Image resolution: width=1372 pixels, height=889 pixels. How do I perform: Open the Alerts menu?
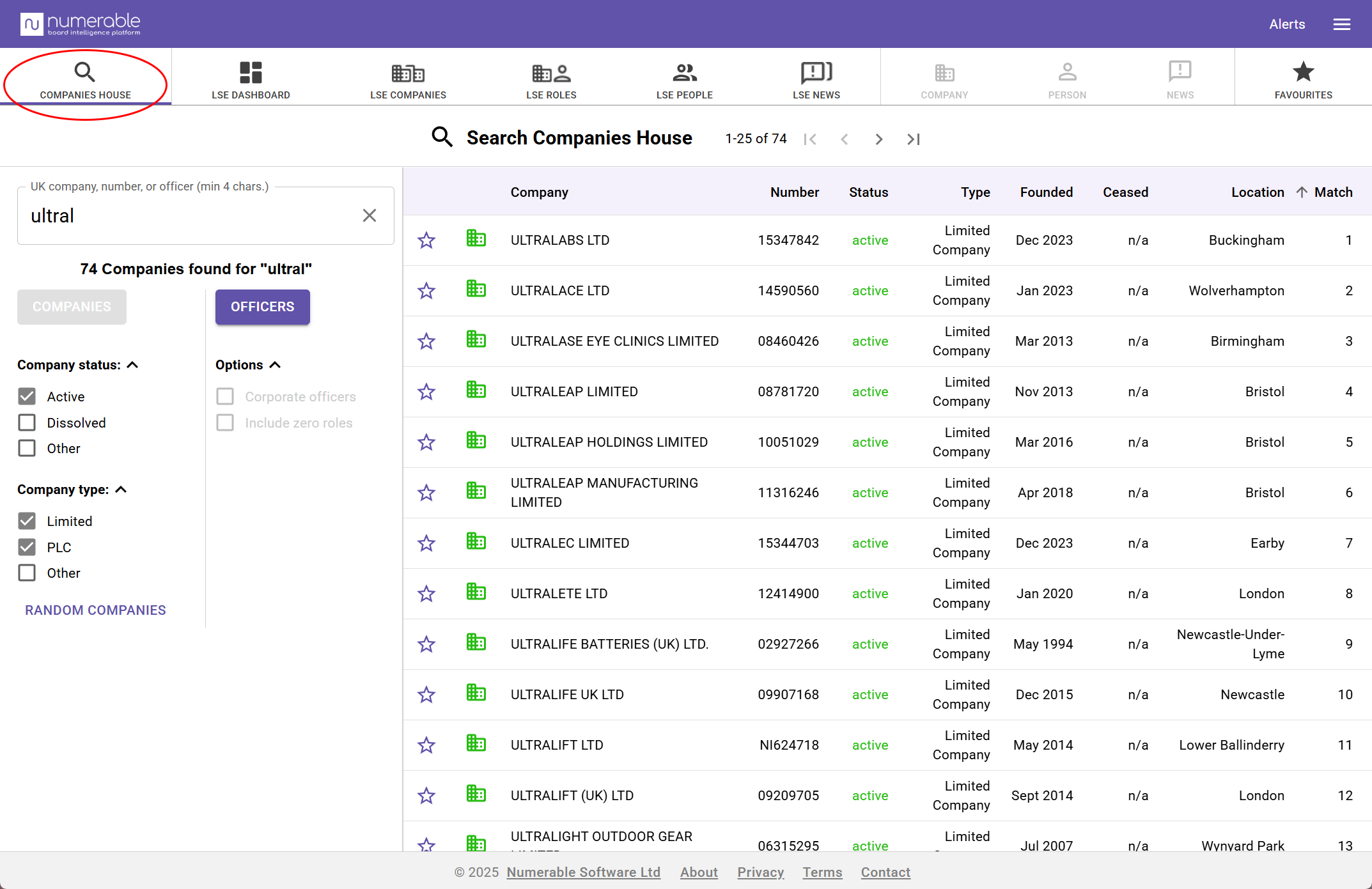[x=1287, y=24]
